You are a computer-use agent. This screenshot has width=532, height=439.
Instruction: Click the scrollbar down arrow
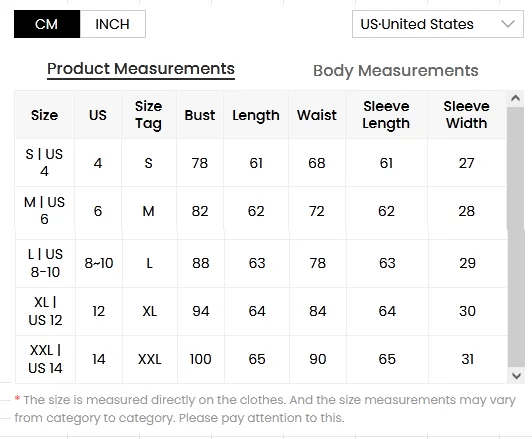click(516, 376)
